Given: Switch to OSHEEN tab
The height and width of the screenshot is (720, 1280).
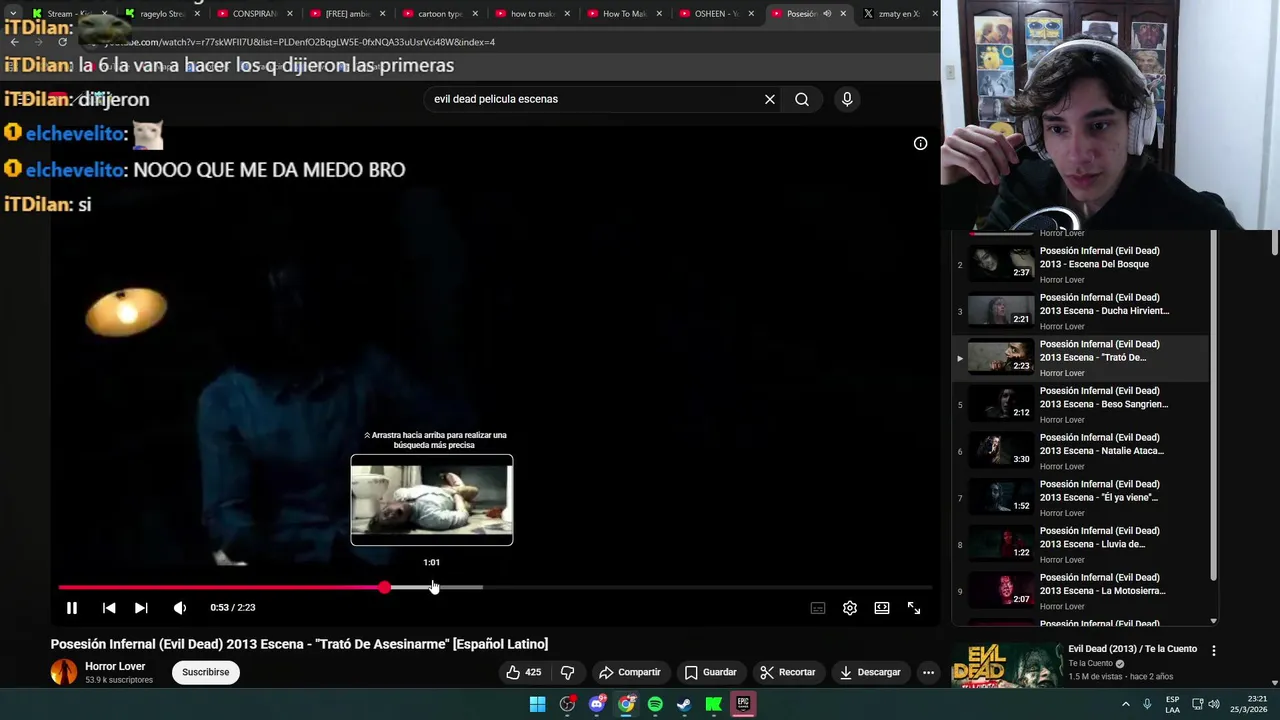Looking at the screenshot, I should point(717,14).
